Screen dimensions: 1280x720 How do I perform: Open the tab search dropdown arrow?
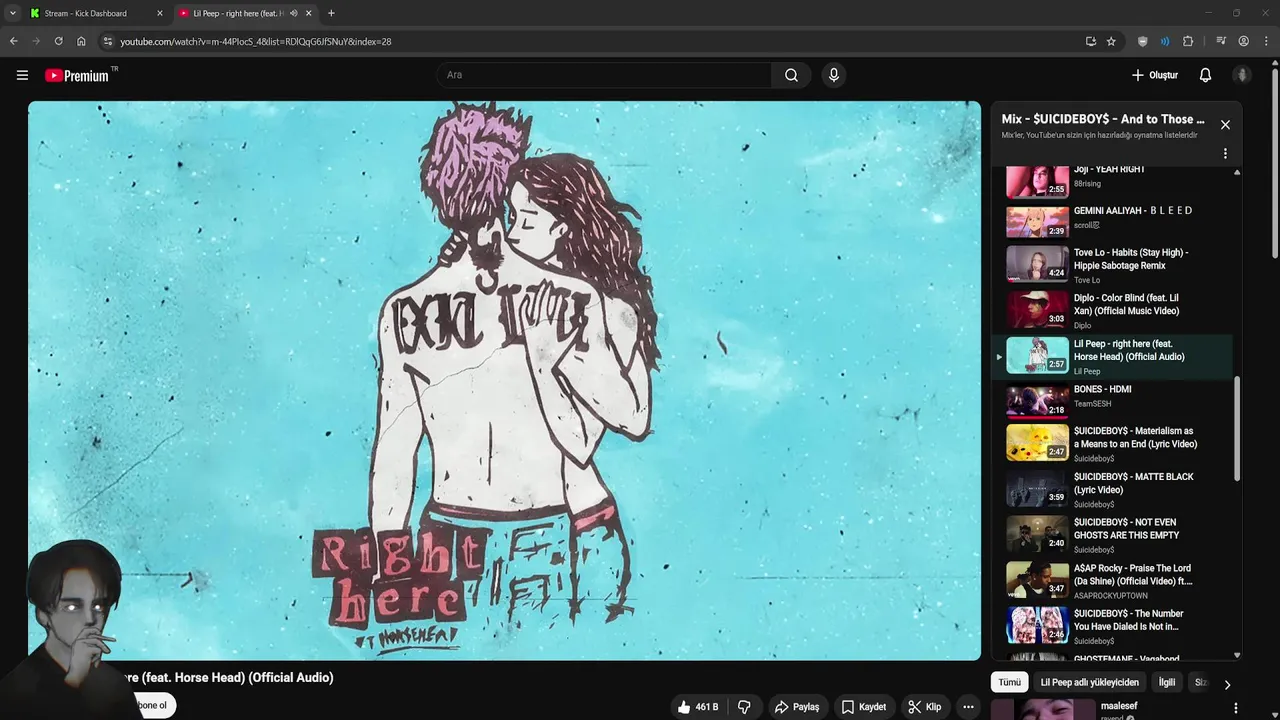(12, 13)
